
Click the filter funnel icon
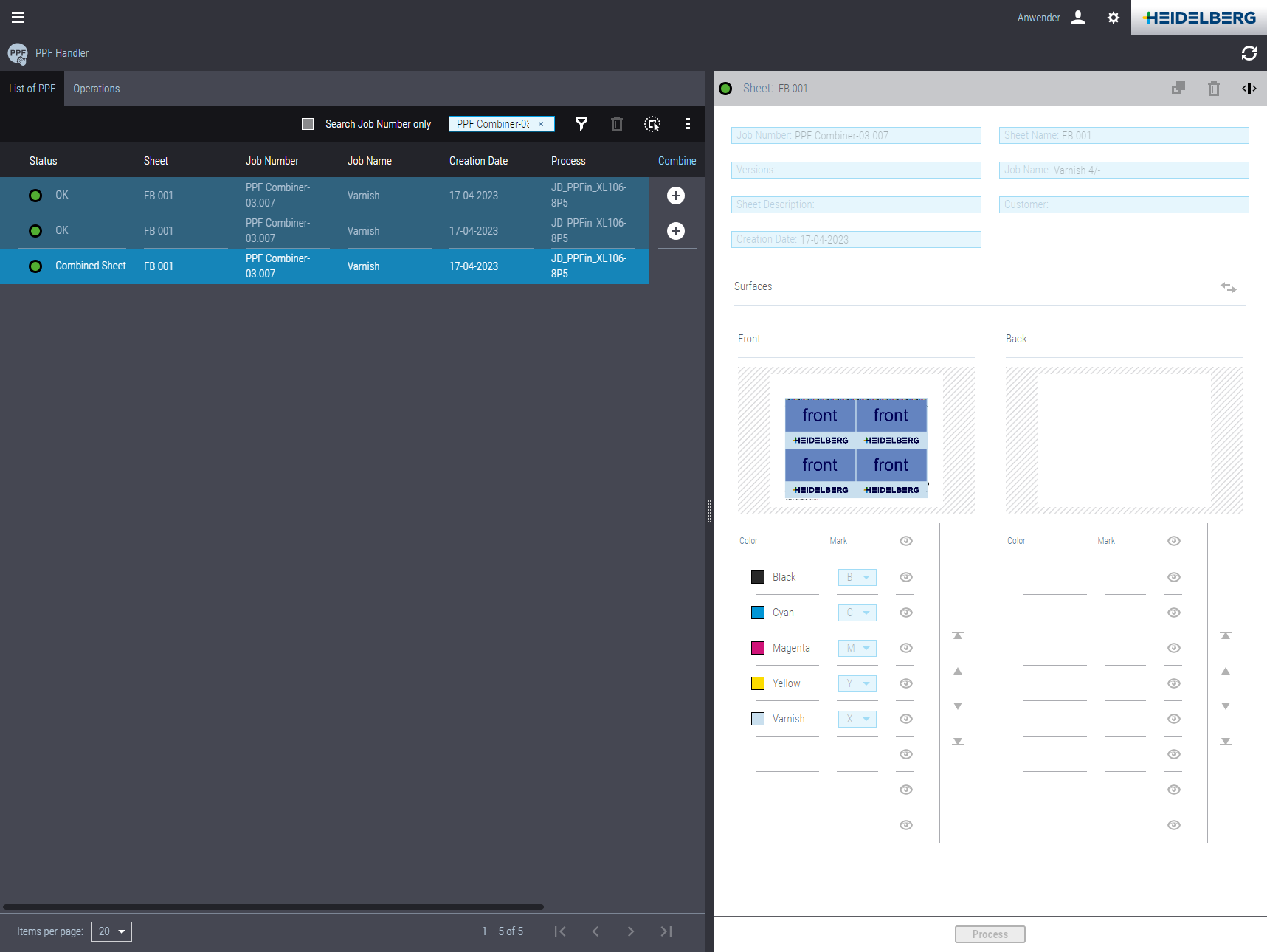coord(581,124)
